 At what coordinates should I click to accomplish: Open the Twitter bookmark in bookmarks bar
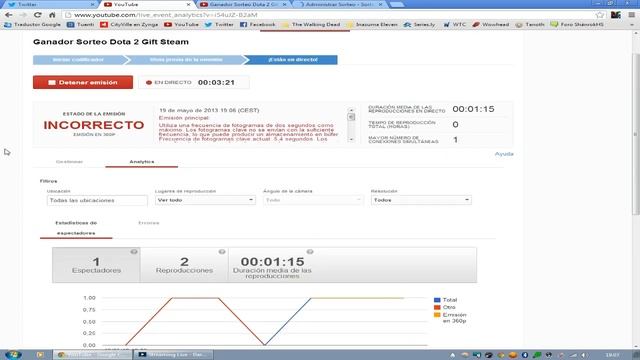219,24
